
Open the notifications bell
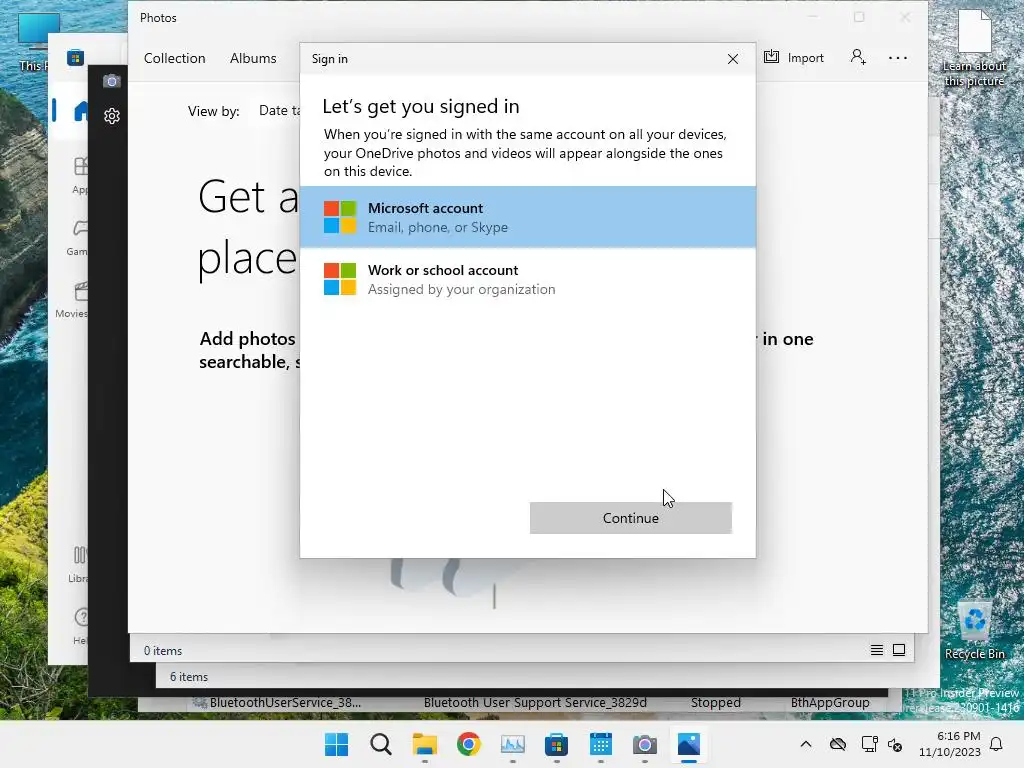point(997,744)
